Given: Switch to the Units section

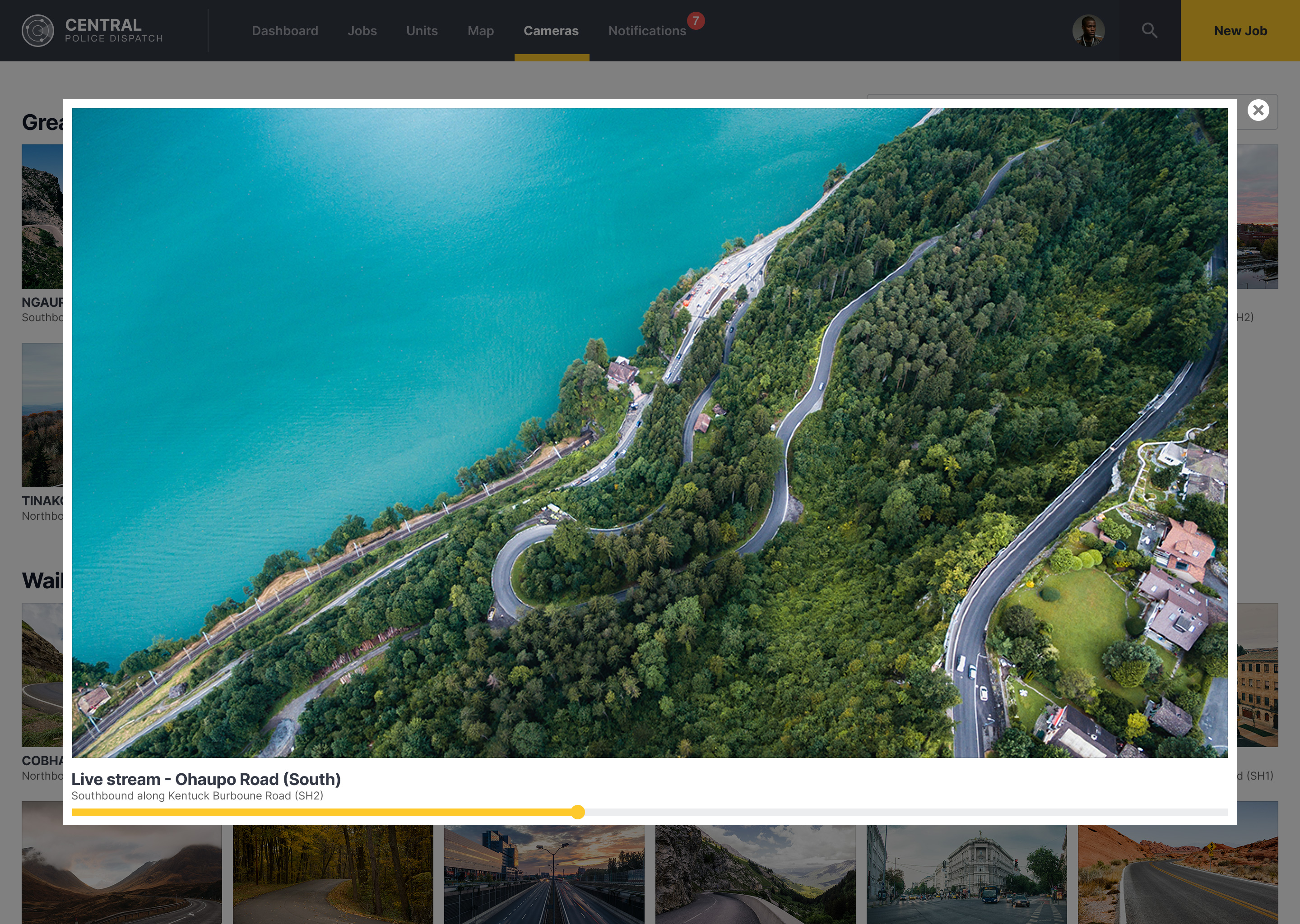Looking at the screenshot, I should (x=422, y=31).
